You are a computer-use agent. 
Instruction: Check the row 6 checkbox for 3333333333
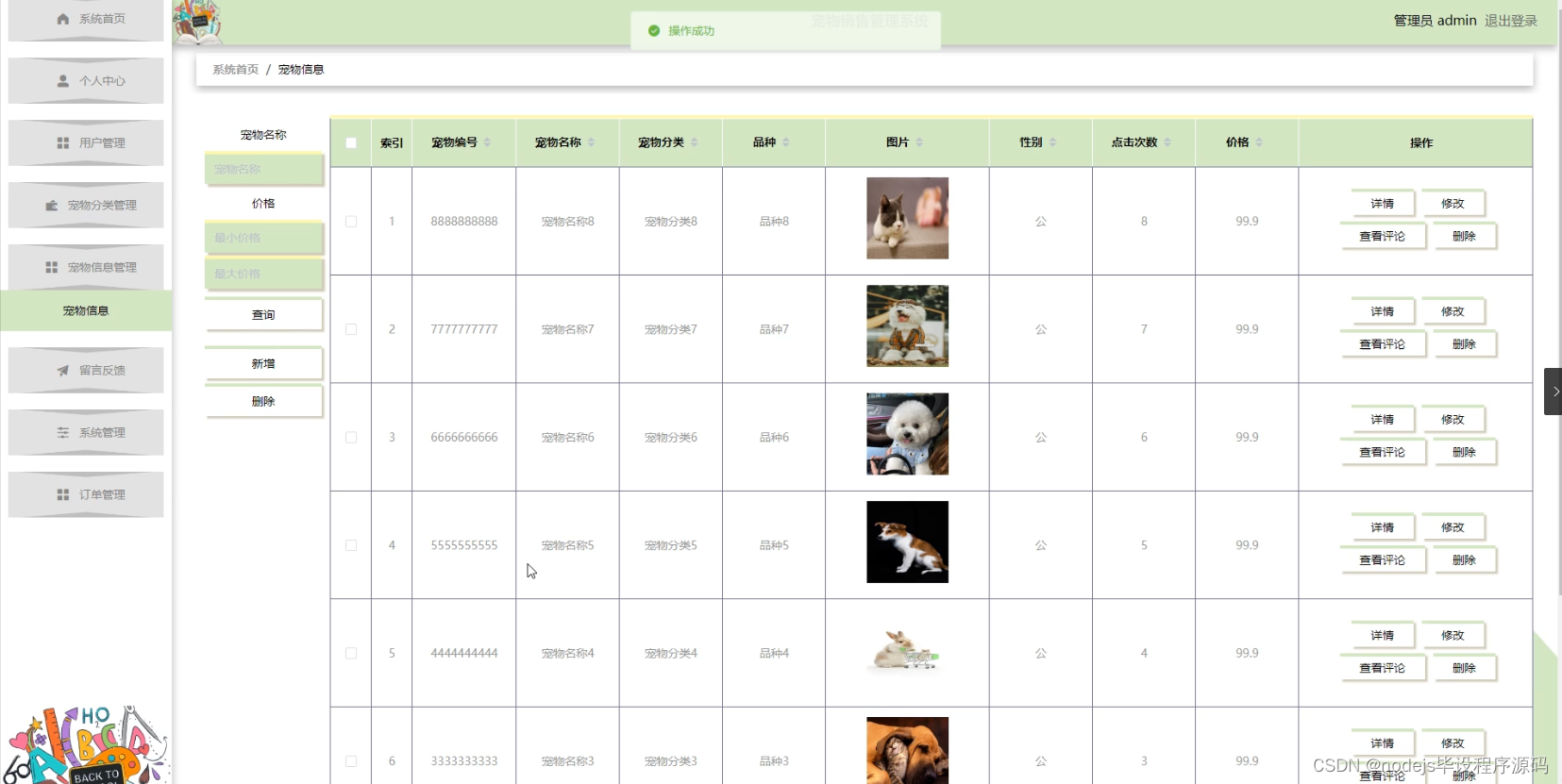pos(351,761)
